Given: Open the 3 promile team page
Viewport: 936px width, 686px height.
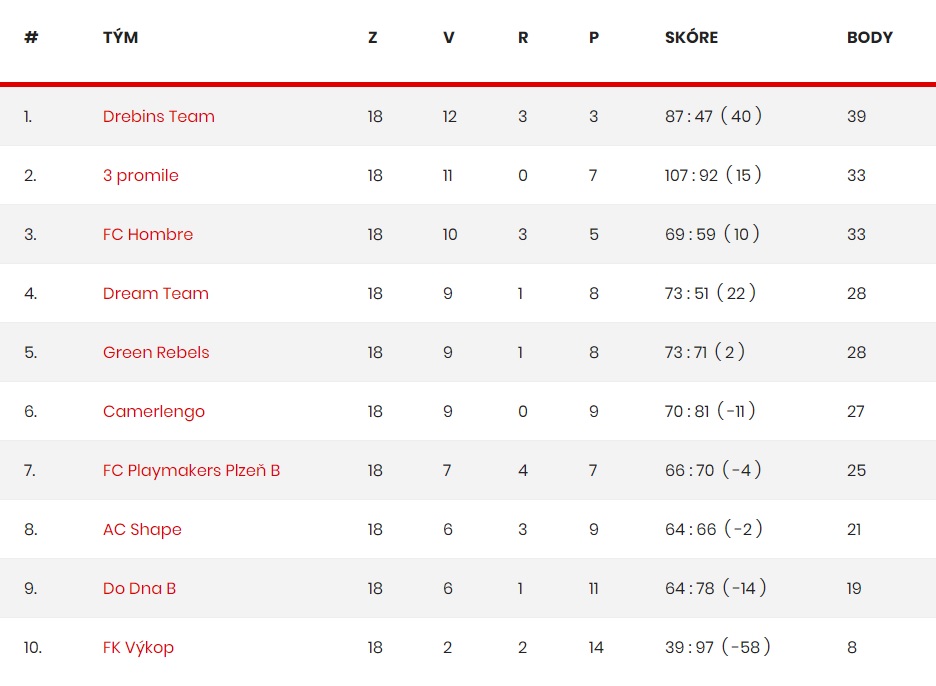Looking at the screenshot, I should point(140,176).
